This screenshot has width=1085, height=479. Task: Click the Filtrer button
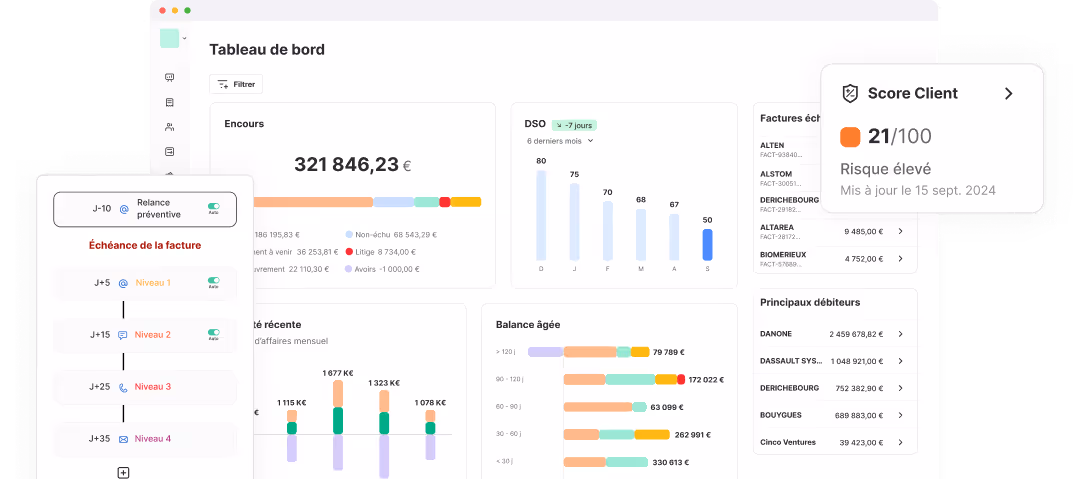236,84
